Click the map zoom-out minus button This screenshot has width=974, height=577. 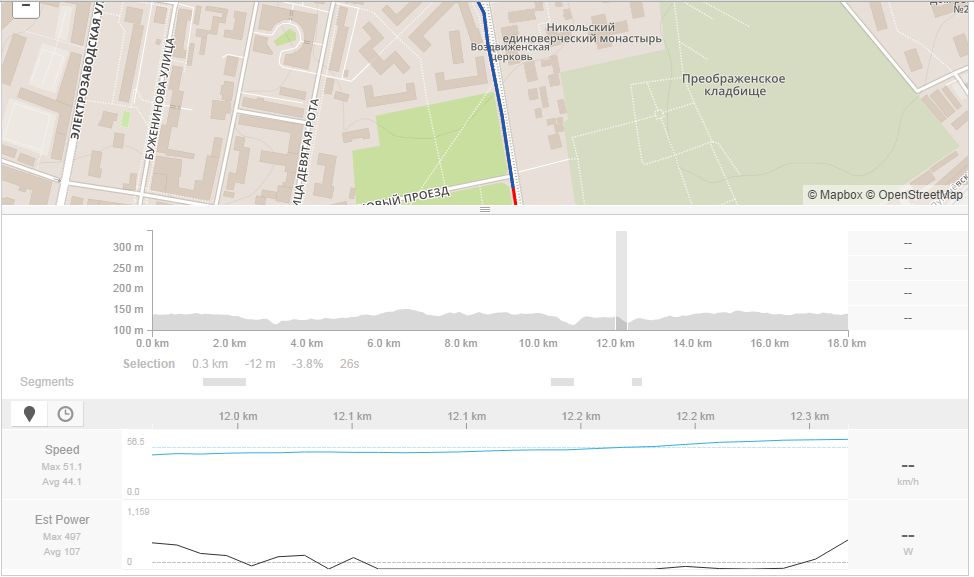tap(26, 8)
